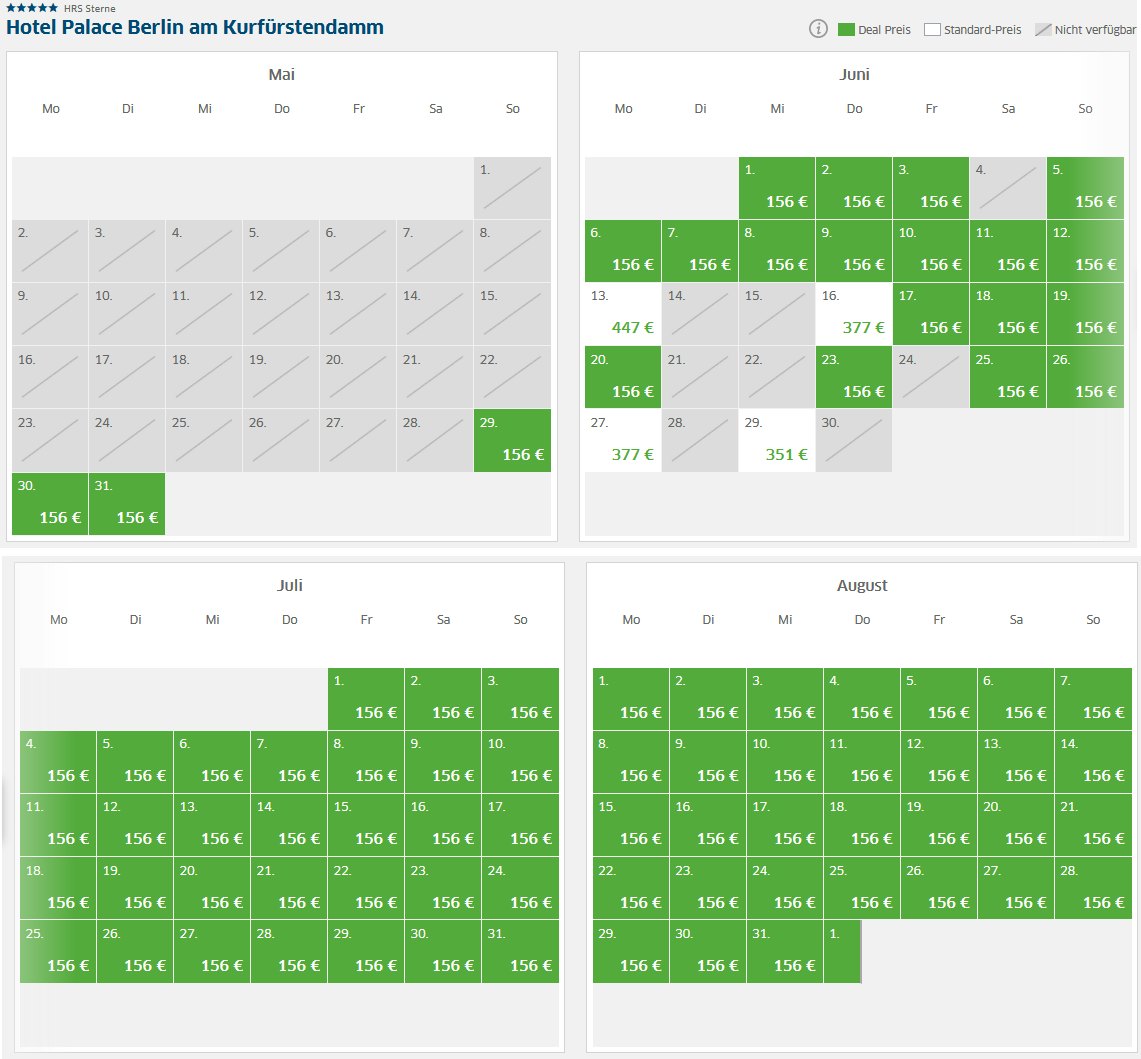Screen dimensions: 1141x1059
Task: Click the info icon beside the price legend
Action: pos(818,29)
